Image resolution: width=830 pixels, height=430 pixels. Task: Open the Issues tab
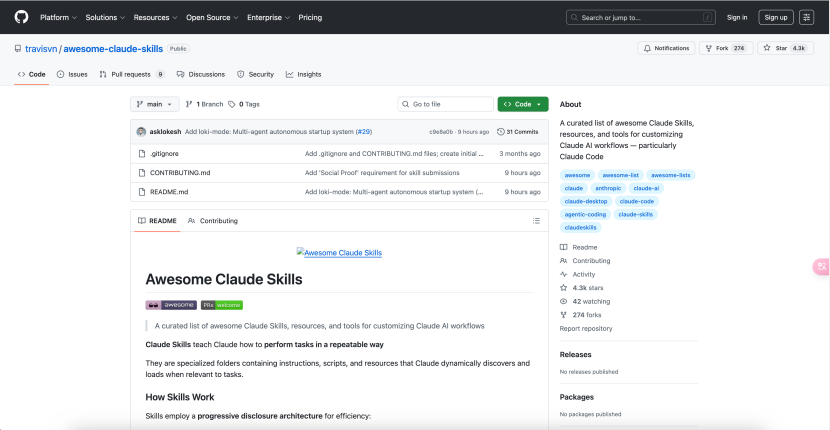(72, 74)
